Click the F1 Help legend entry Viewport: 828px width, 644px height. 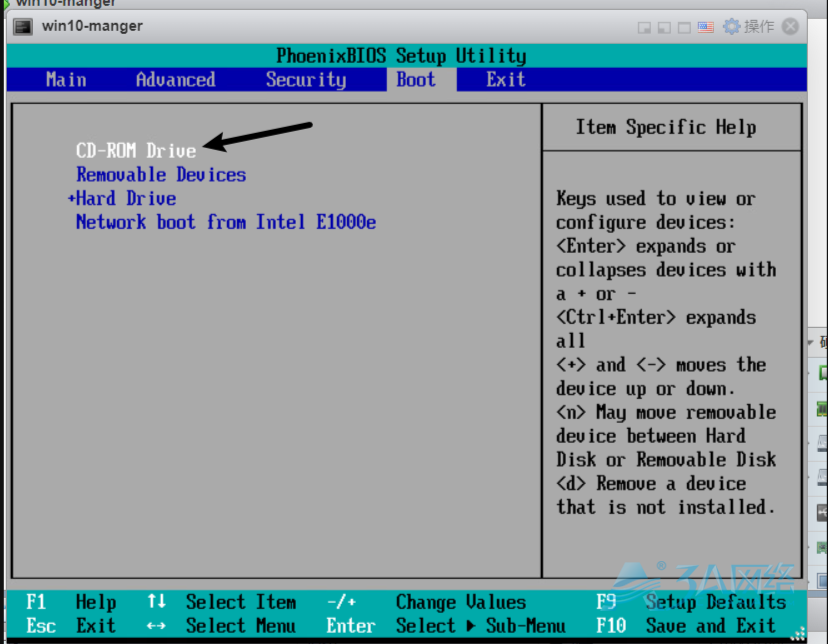pyautogui.click(x=71, y=602)
